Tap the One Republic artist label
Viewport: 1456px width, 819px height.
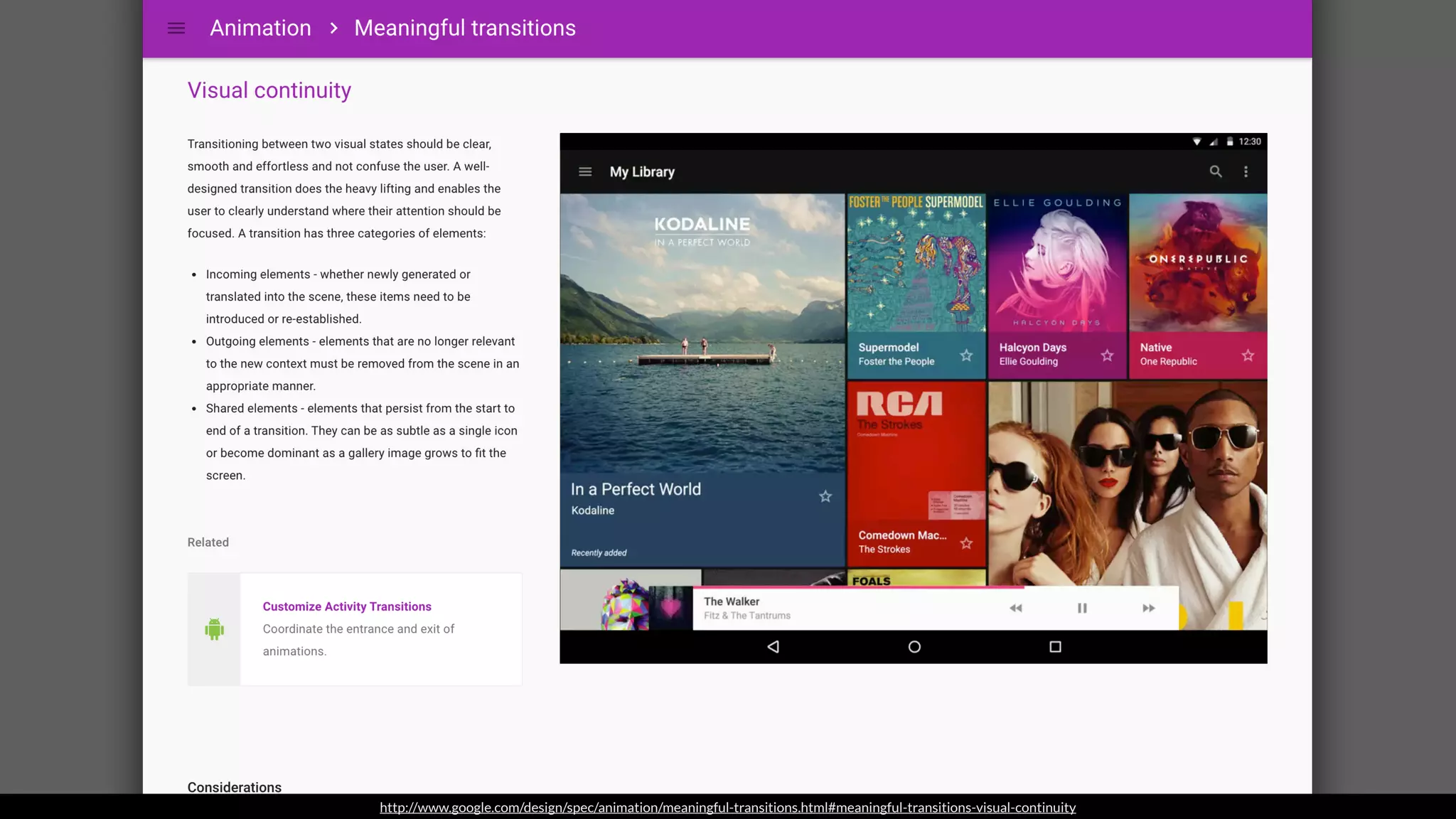pos(1169,362)
